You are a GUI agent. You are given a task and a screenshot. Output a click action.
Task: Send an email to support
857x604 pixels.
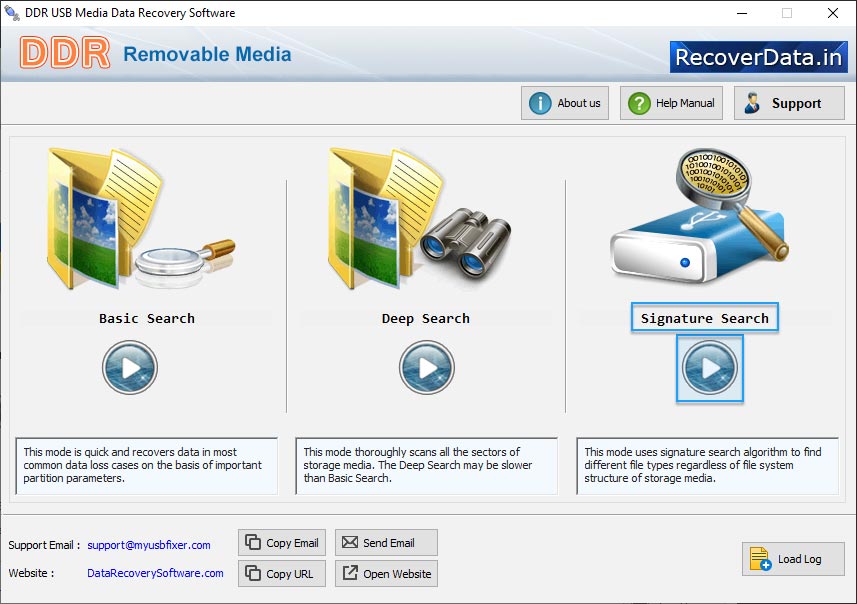(386, 543)
